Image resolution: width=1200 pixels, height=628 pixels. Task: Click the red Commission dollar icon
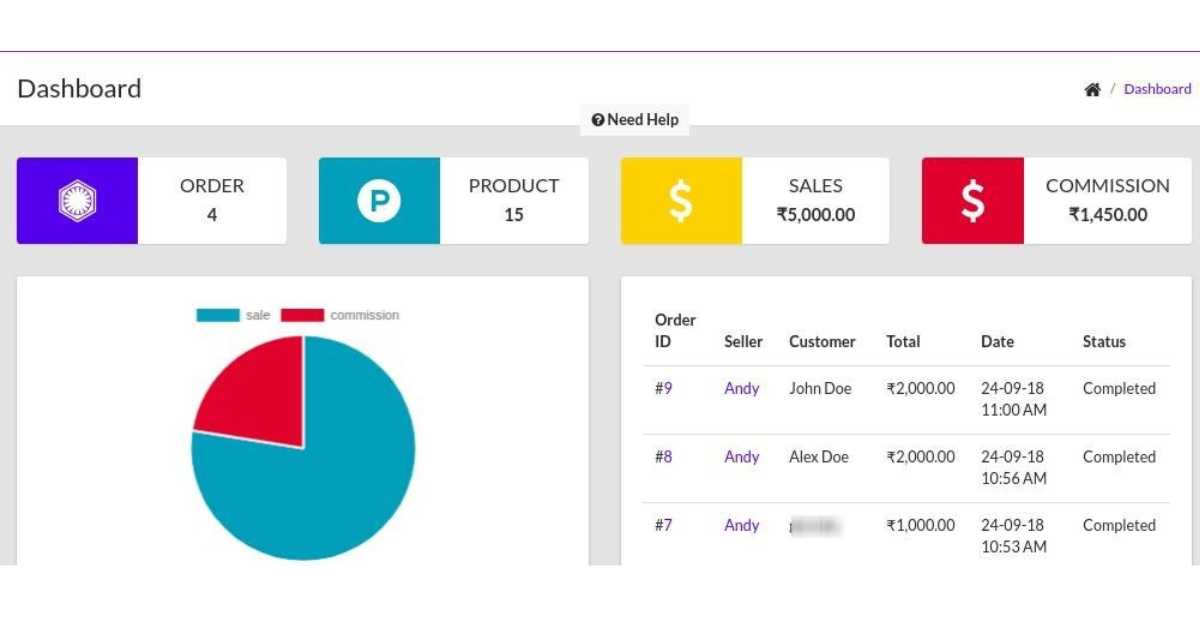click(x=973, y=200)
